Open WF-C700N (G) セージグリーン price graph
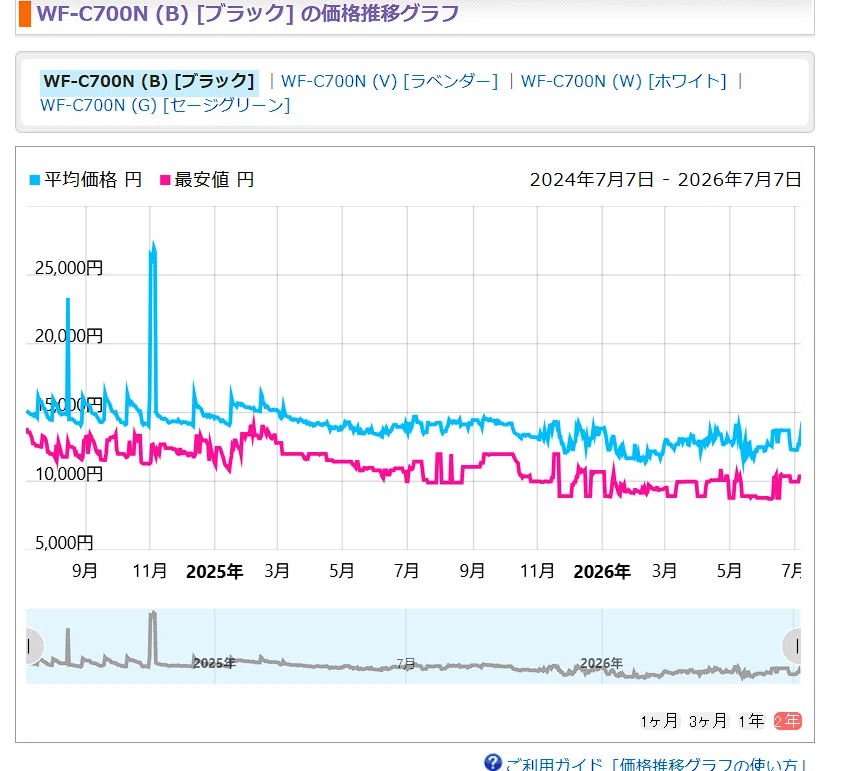The height and width of the screenshot is (771, 843). pos(165,105)
